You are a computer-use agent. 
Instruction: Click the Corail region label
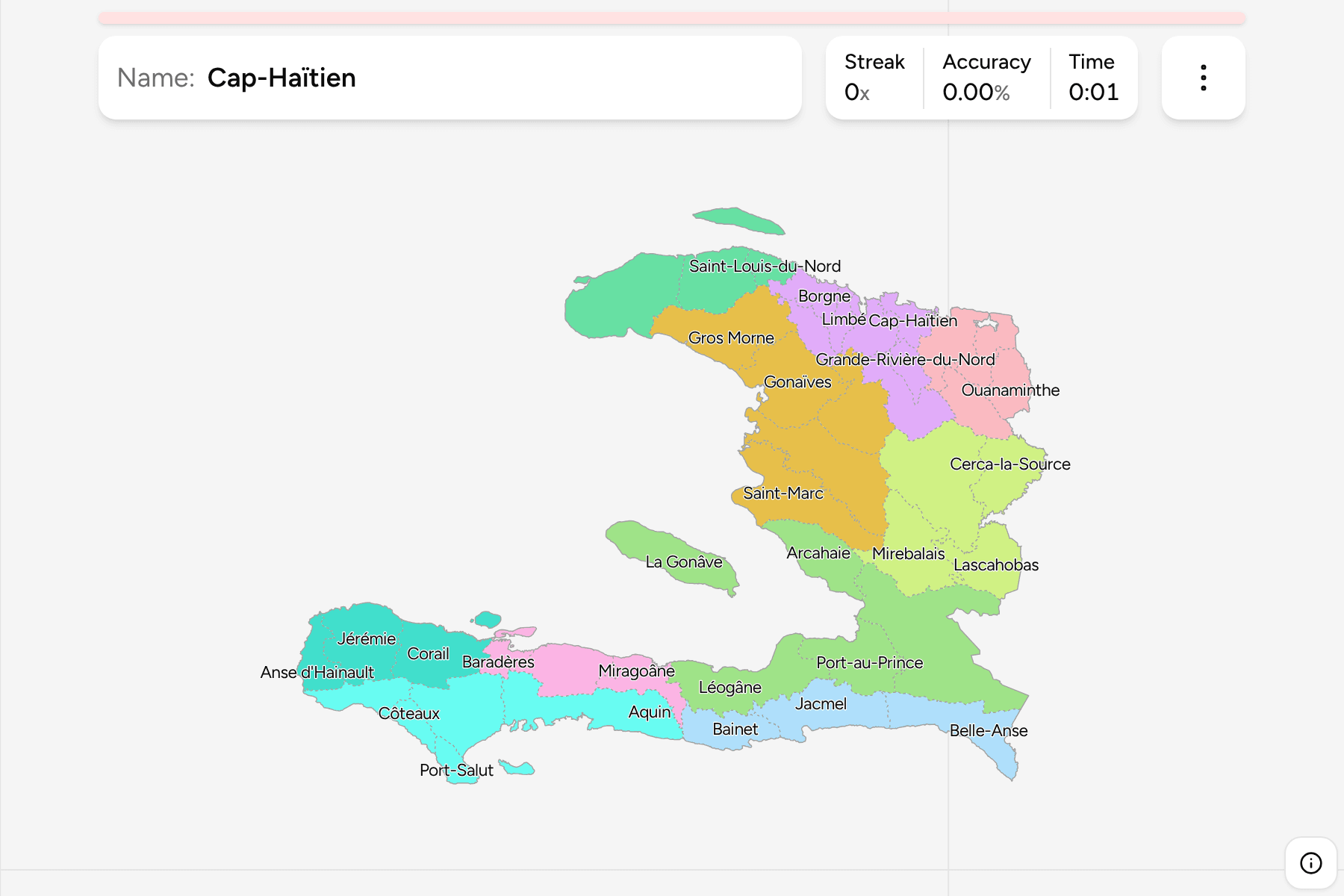tap(428, 654)
